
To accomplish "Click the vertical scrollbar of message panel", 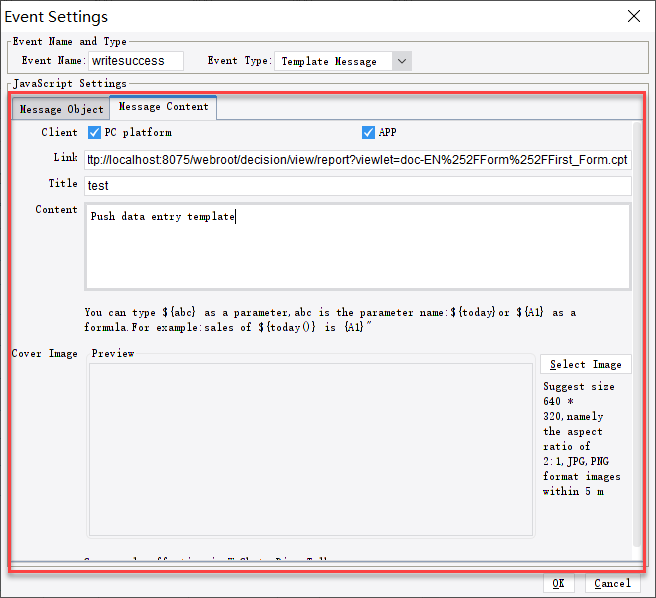I will (x=637, y=335).
